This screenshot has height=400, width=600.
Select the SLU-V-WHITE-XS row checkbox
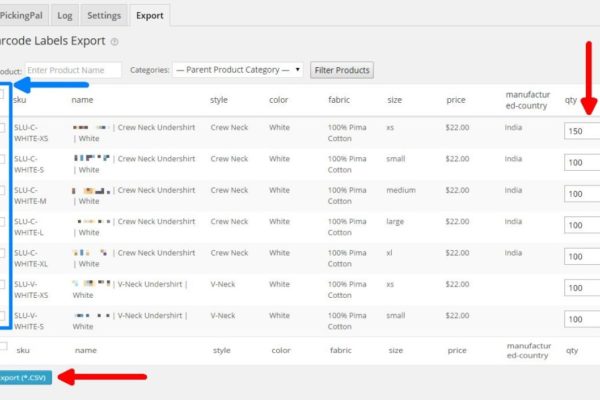coord(3,284)
